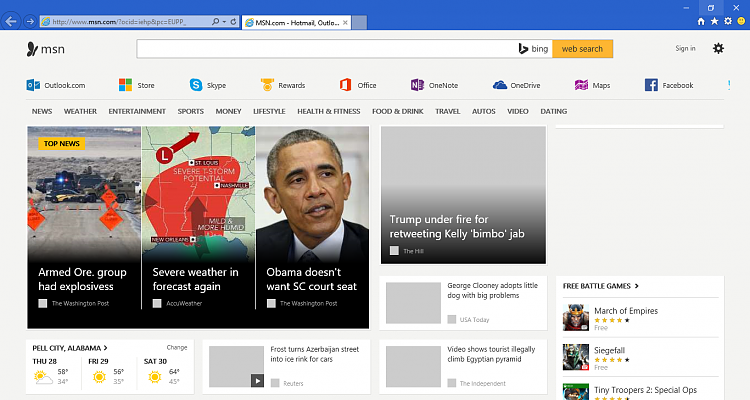Open the Skype shortcut icon
The width and height of the screenshot is (750, 400).
click(196, 85)
